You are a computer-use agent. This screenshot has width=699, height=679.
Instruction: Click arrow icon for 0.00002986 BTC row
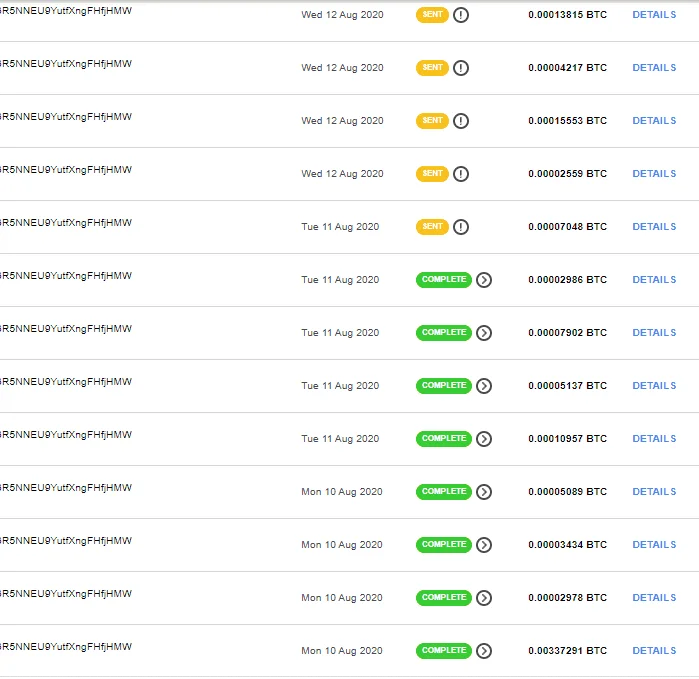pyautogui.click(x=484, y=280)
